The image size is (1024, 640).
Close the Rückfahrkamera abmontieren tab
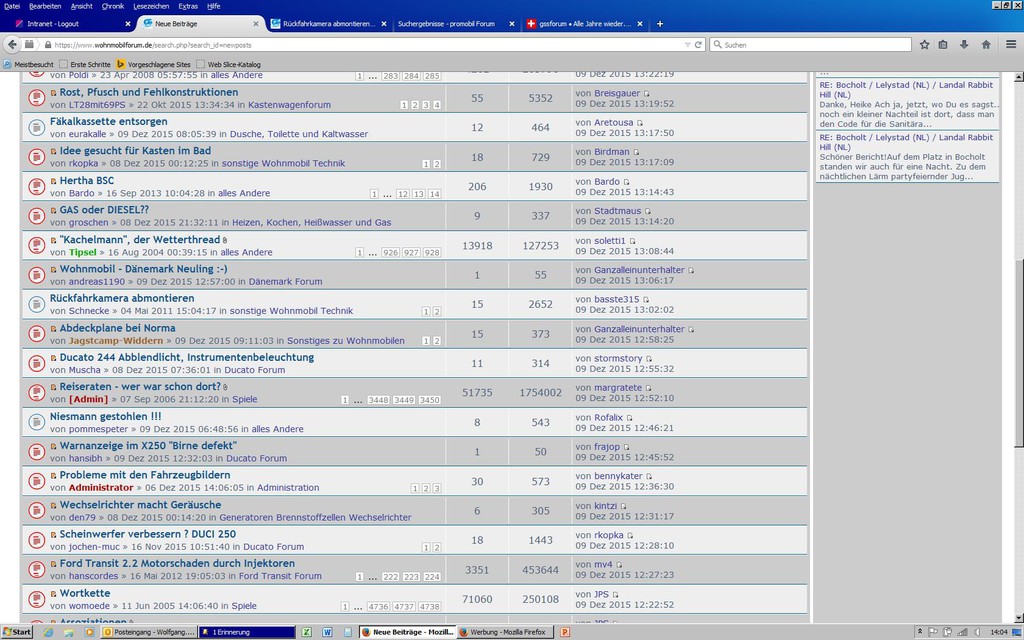pyautogui.click(x=383, y=24)
